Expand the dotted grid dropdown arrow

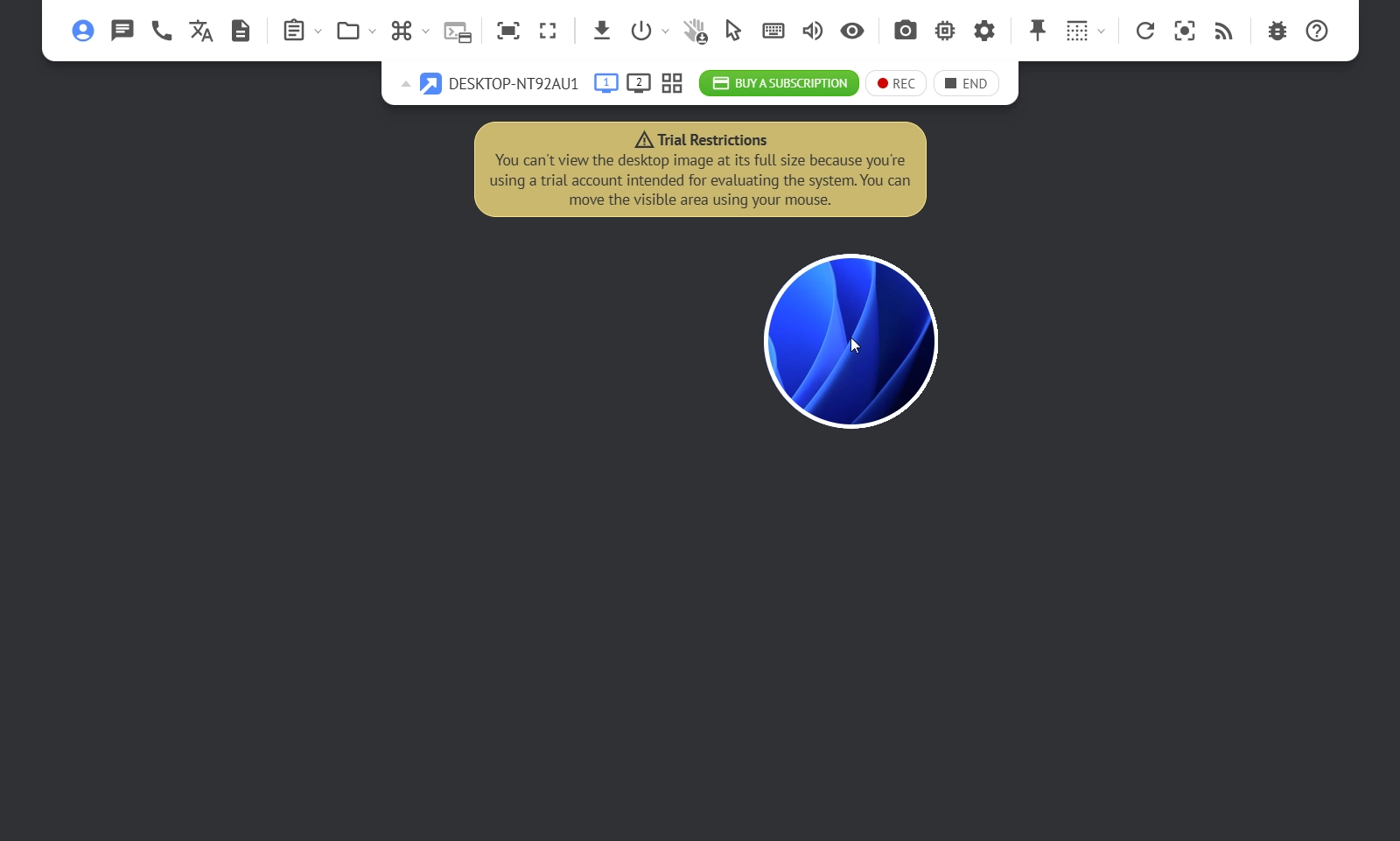click(1102, 32)
